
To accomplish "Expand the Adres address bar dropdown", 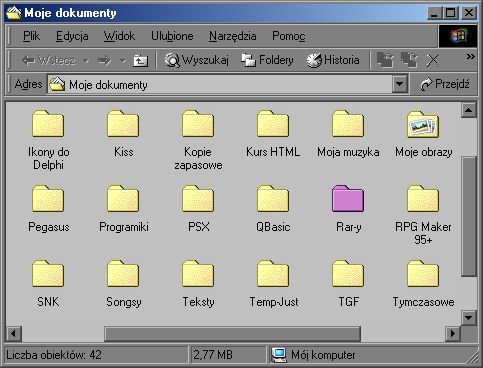I will coord(400,84).
